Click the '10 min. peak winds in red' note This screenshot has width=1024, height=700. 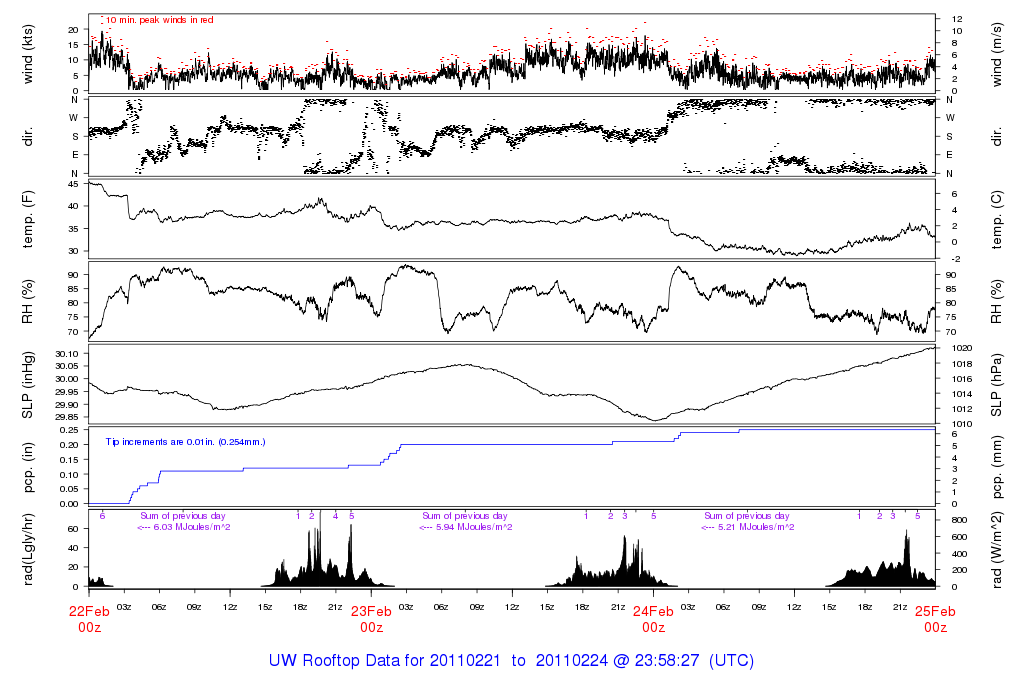pos(159,20)
